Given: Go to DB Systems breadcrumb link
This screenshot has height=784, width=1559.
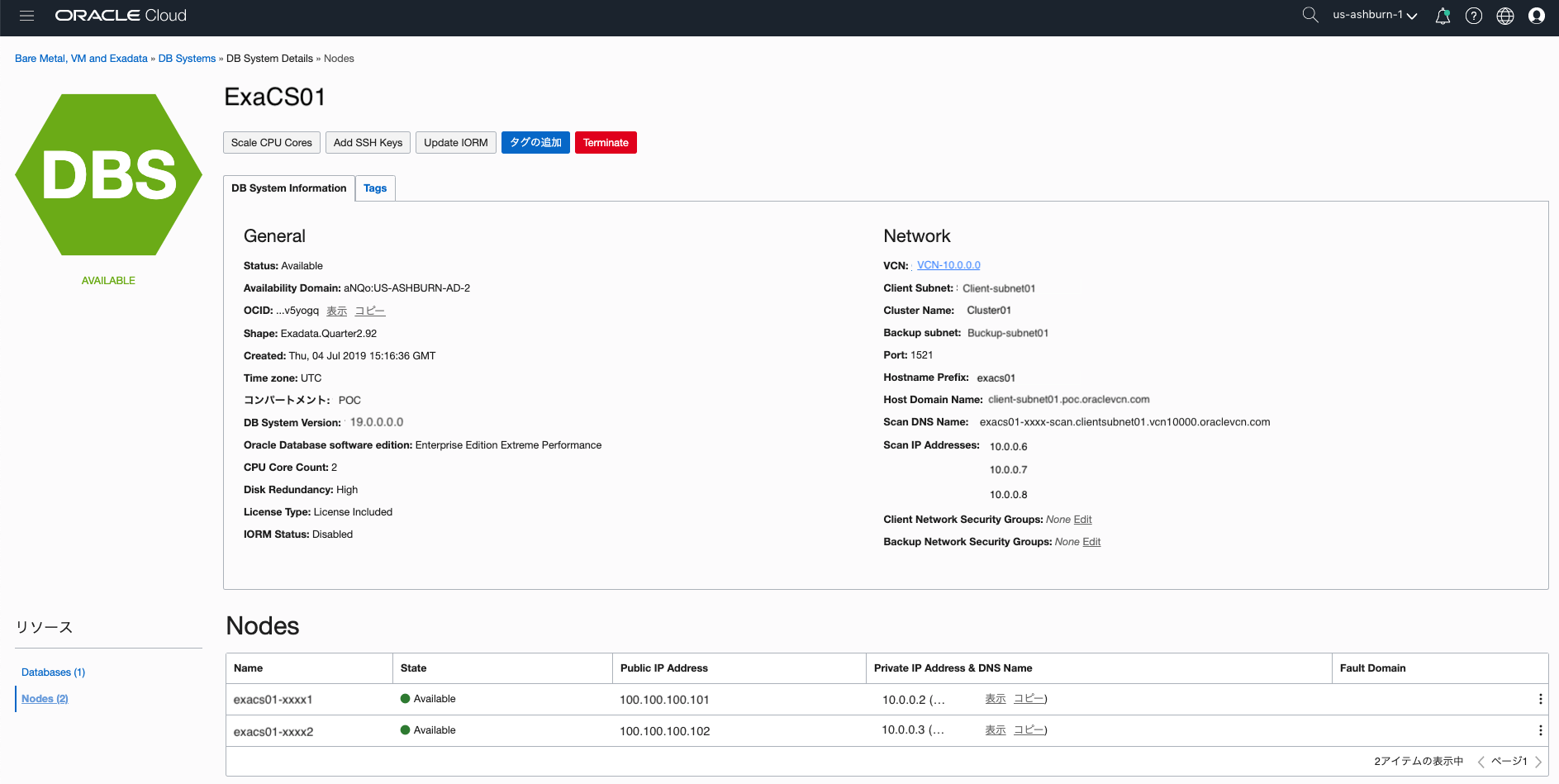Looking at the screenshot, I should pyautogui.click(x=187, y=59).
